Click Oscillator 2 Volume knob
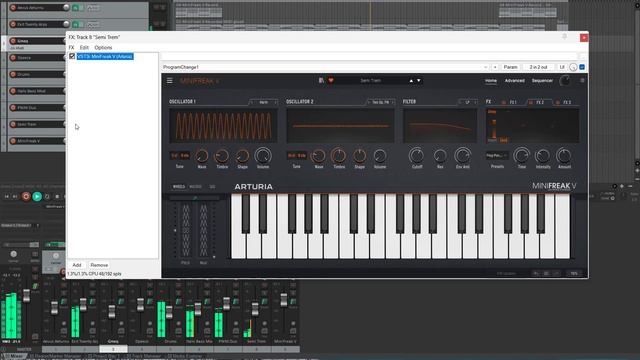The image size is (640, 360). click(380, 156)
